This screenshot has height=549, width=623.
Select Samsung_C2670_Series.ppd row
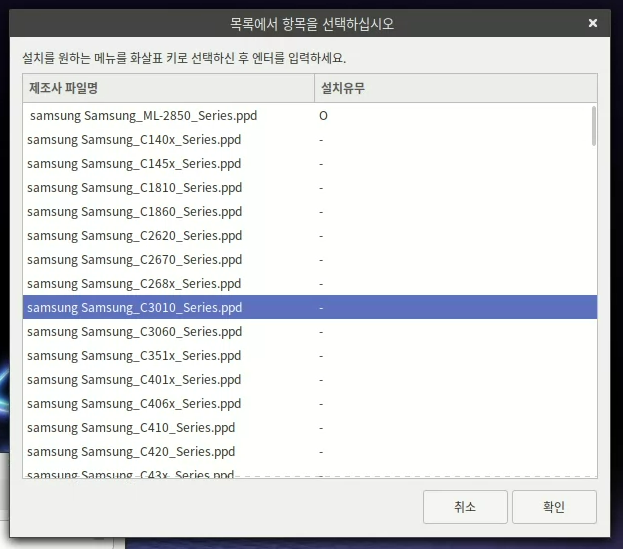(310, 260)
